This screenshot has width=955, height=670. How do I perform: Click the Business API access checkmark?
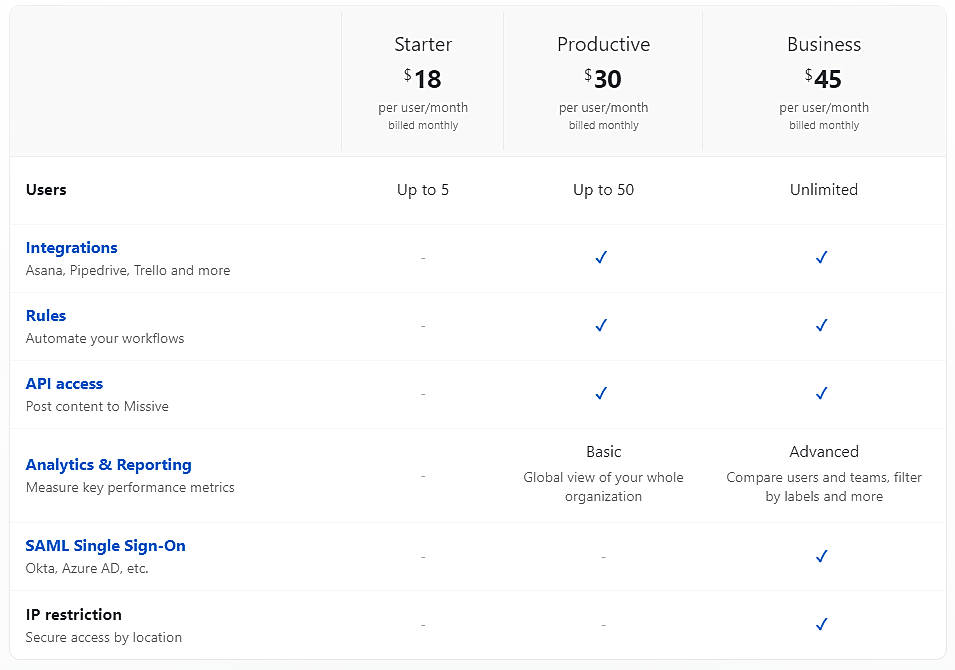[x=821, y=393]
